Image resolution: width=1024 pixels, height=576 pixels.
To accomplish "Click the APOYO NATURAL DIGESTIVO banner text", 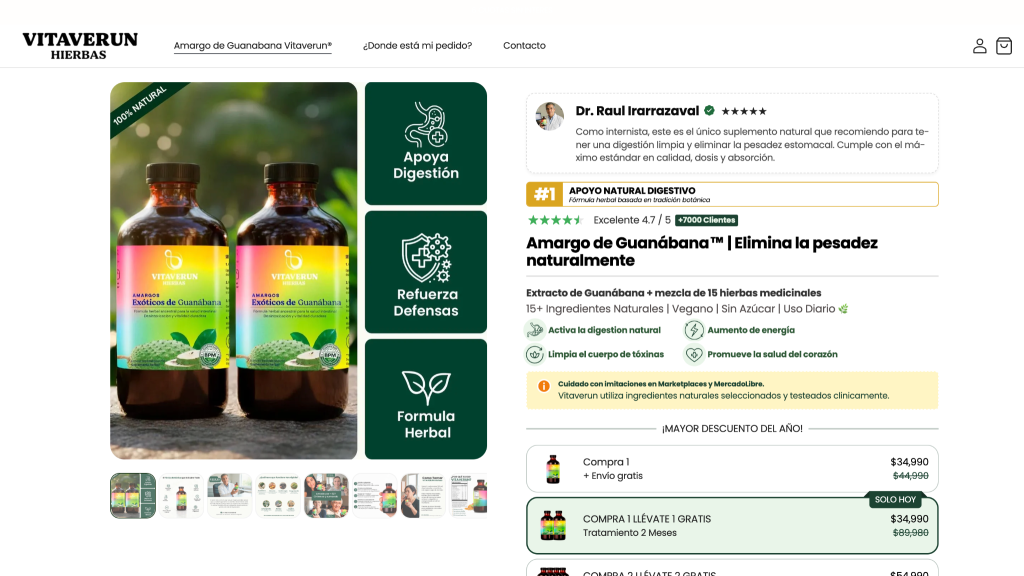I will click(632, 191).
